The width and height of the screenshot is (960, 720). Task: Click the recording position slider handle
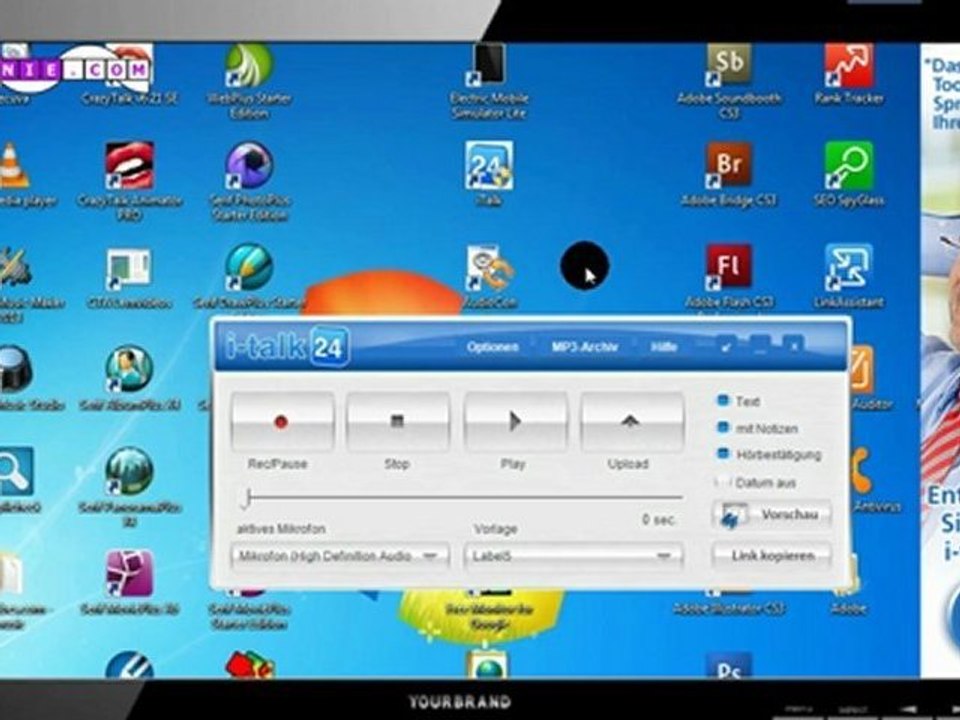tap(247, 498)
